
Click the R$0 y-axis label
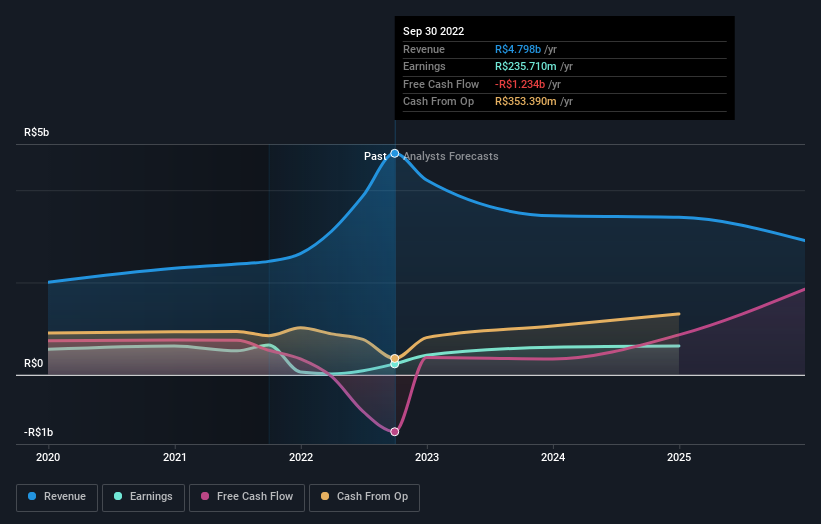tap(34, 363)
